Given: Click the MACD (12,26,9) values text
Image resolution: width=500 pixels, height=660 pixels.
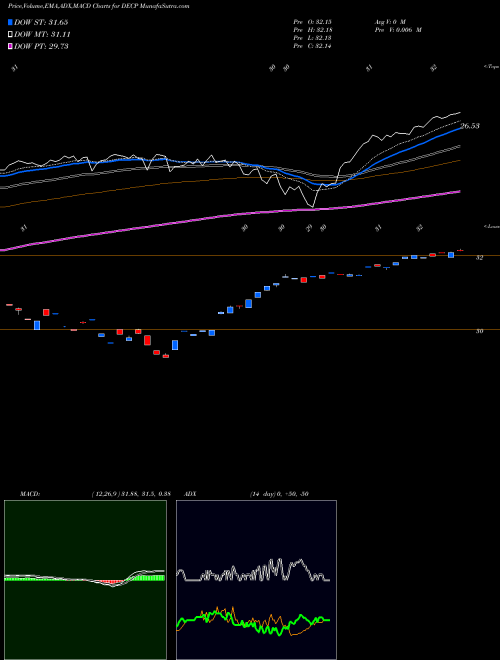Looking at the screenshot, I should 130,494.
